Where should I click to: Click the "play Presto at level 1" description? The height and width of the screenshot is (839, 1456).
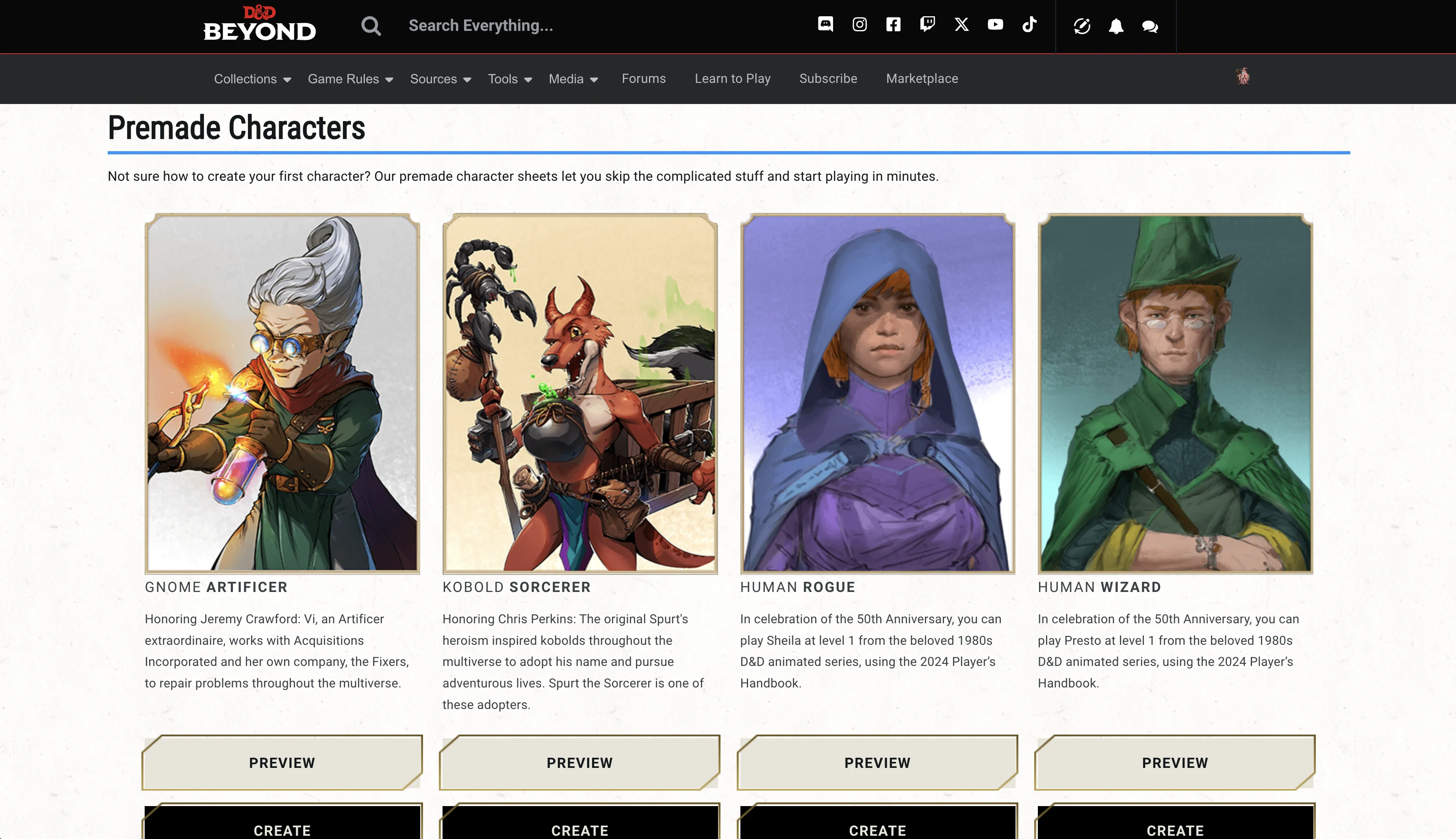coord(1168,651)
